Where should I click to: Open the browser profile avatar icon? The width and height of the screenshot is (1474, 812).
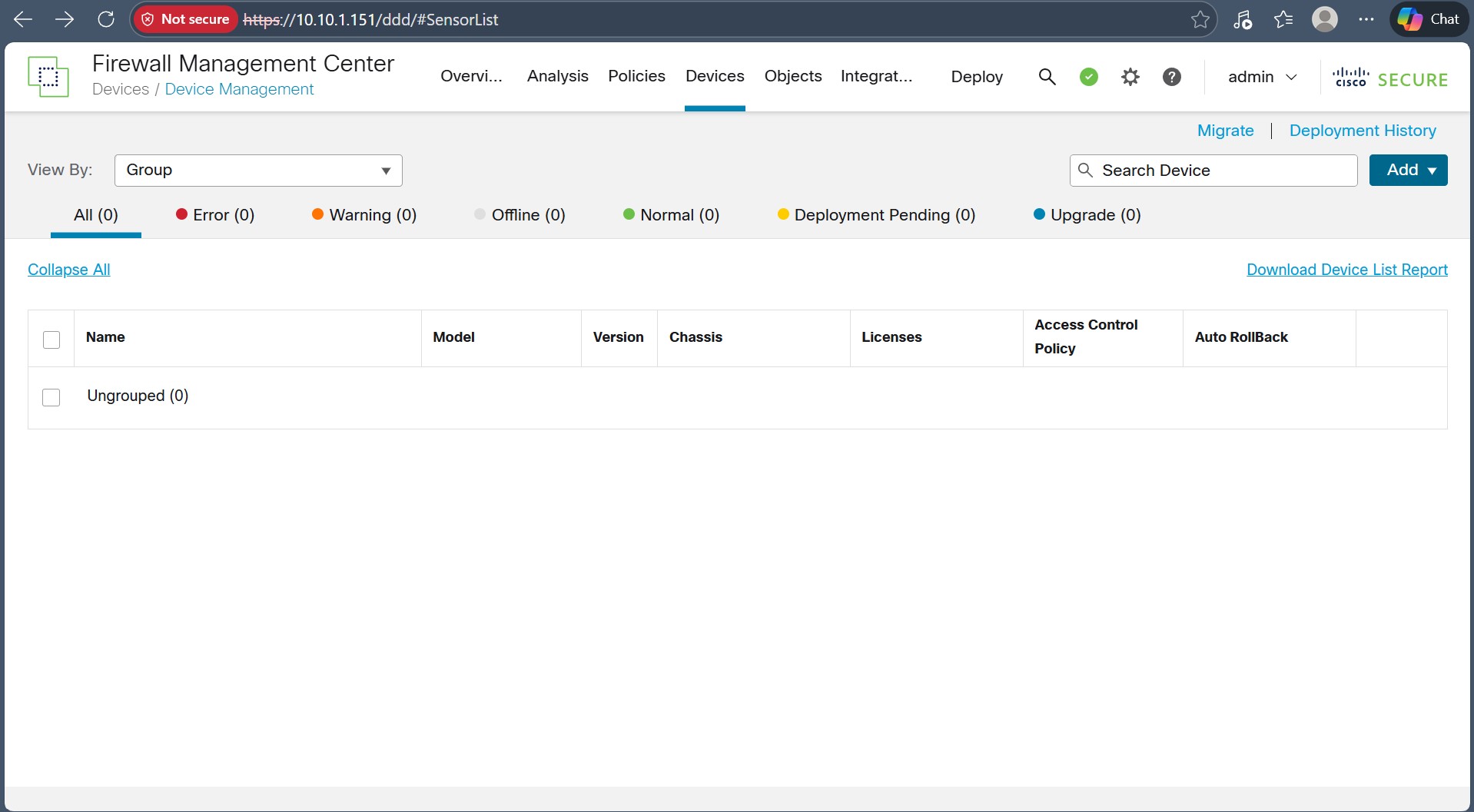(1324, 19)
